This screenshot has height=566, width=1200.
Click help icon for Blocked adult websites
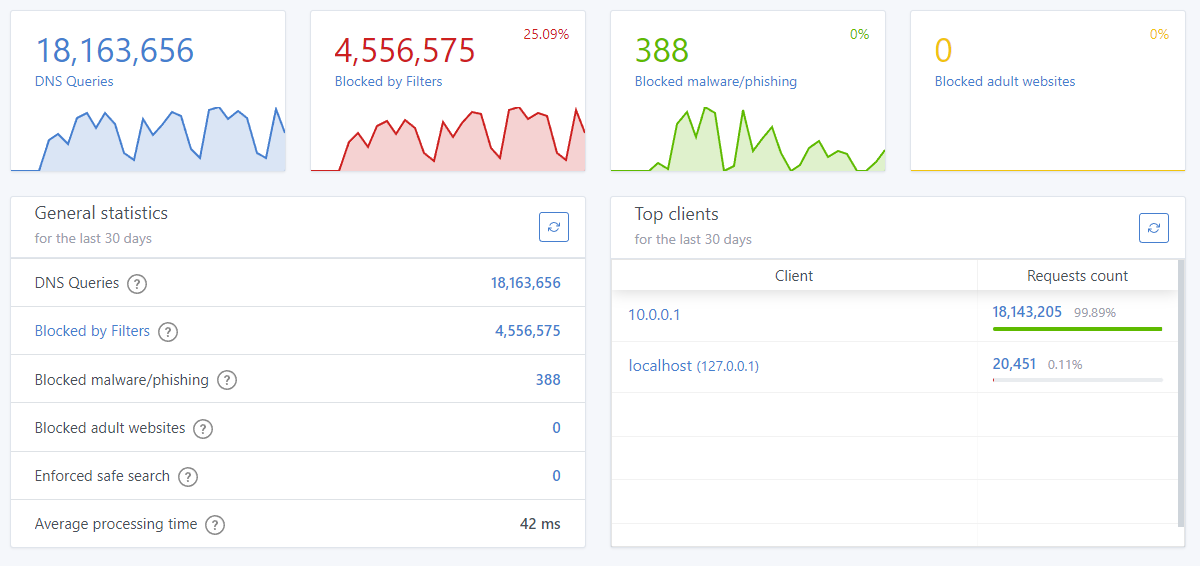(203, 429)
